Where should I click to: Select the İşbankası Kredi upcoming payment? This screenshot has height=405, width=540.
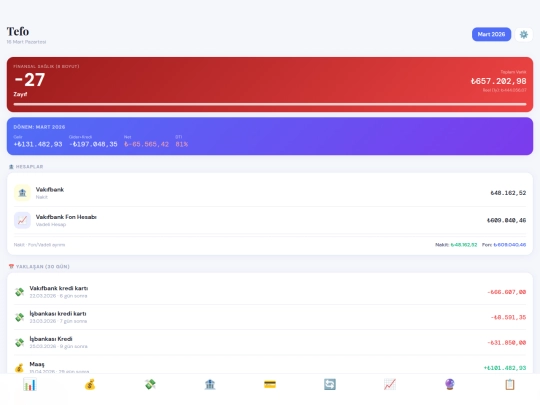coord(270,342)
